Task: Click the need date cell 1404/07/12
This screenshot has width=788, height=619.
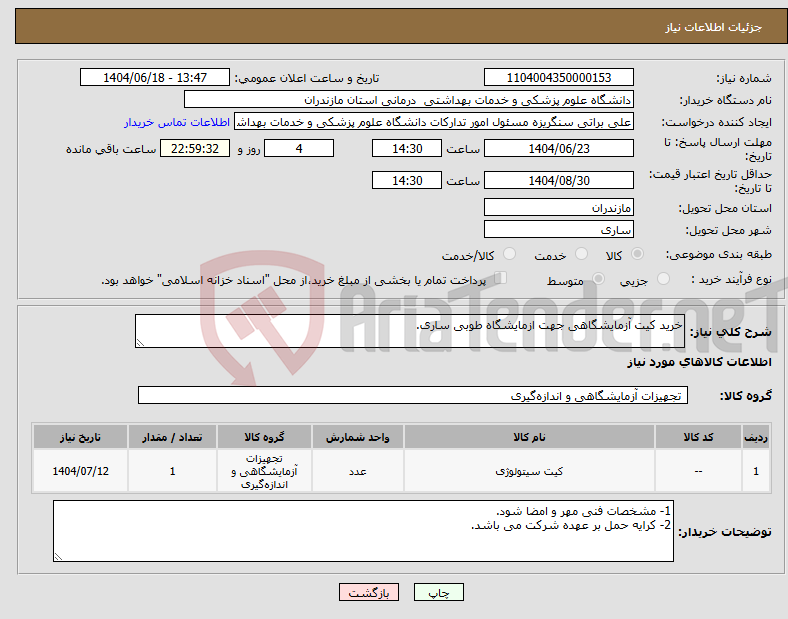Action: (80, 471)
